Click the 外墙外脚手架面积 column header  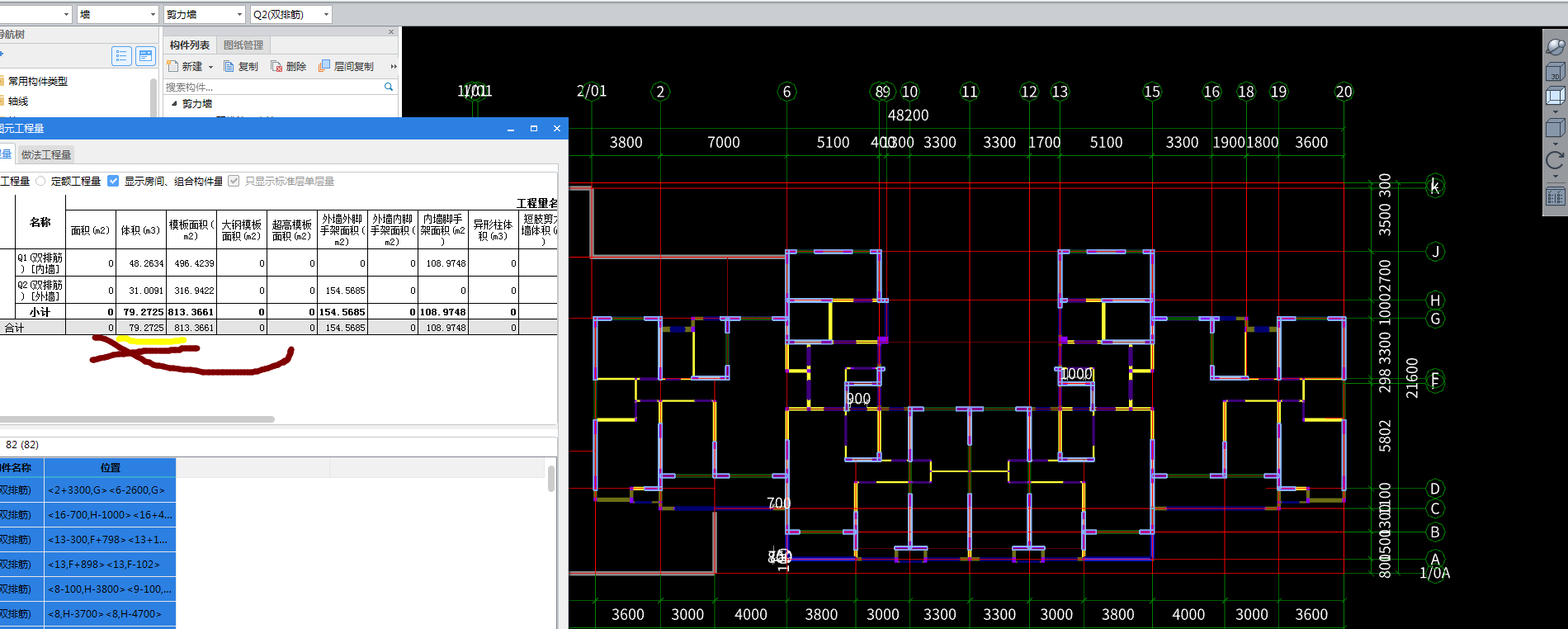pyautogui.click(x=342, y=230)
